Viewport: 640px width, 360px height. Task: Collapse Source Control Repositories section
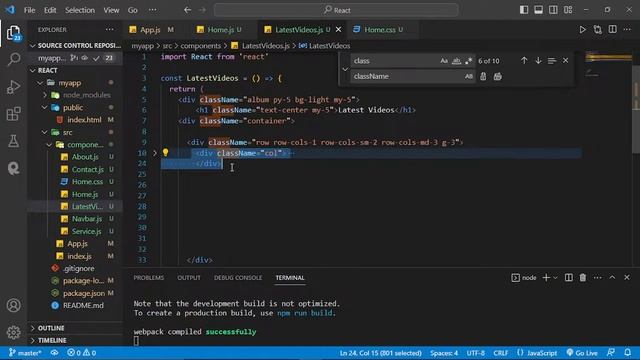pyautogui.click(x=33, y=46)
